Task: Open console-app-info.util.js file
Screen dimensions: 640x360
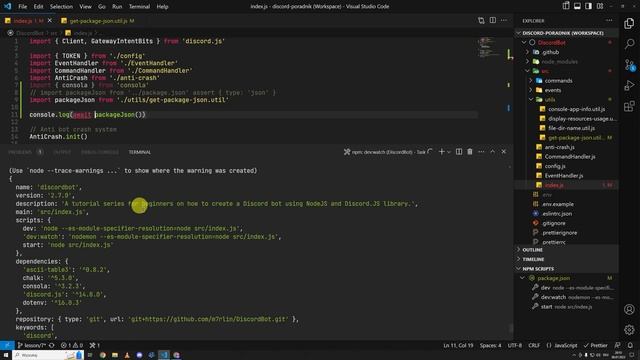Action: (567, 109)
